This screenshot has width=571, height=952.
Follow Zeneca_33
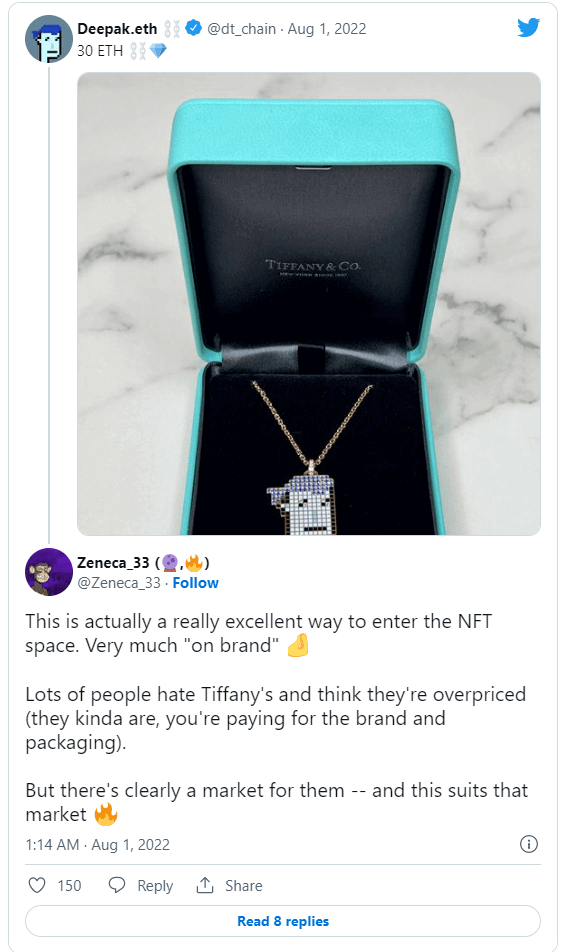pyautogui.click(x=195, y=583)
